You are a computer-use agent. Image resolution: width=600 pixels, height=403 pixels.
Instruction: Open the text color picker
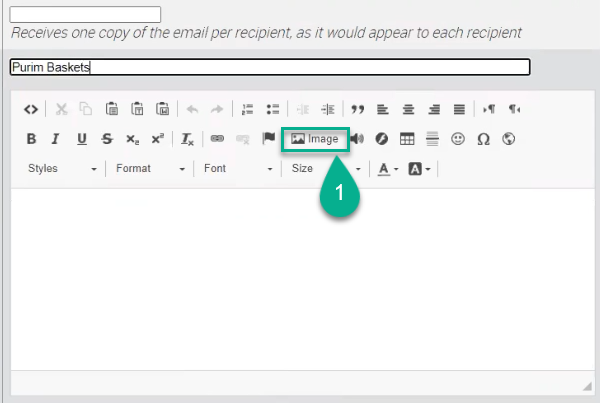click(x=389, y=169)
